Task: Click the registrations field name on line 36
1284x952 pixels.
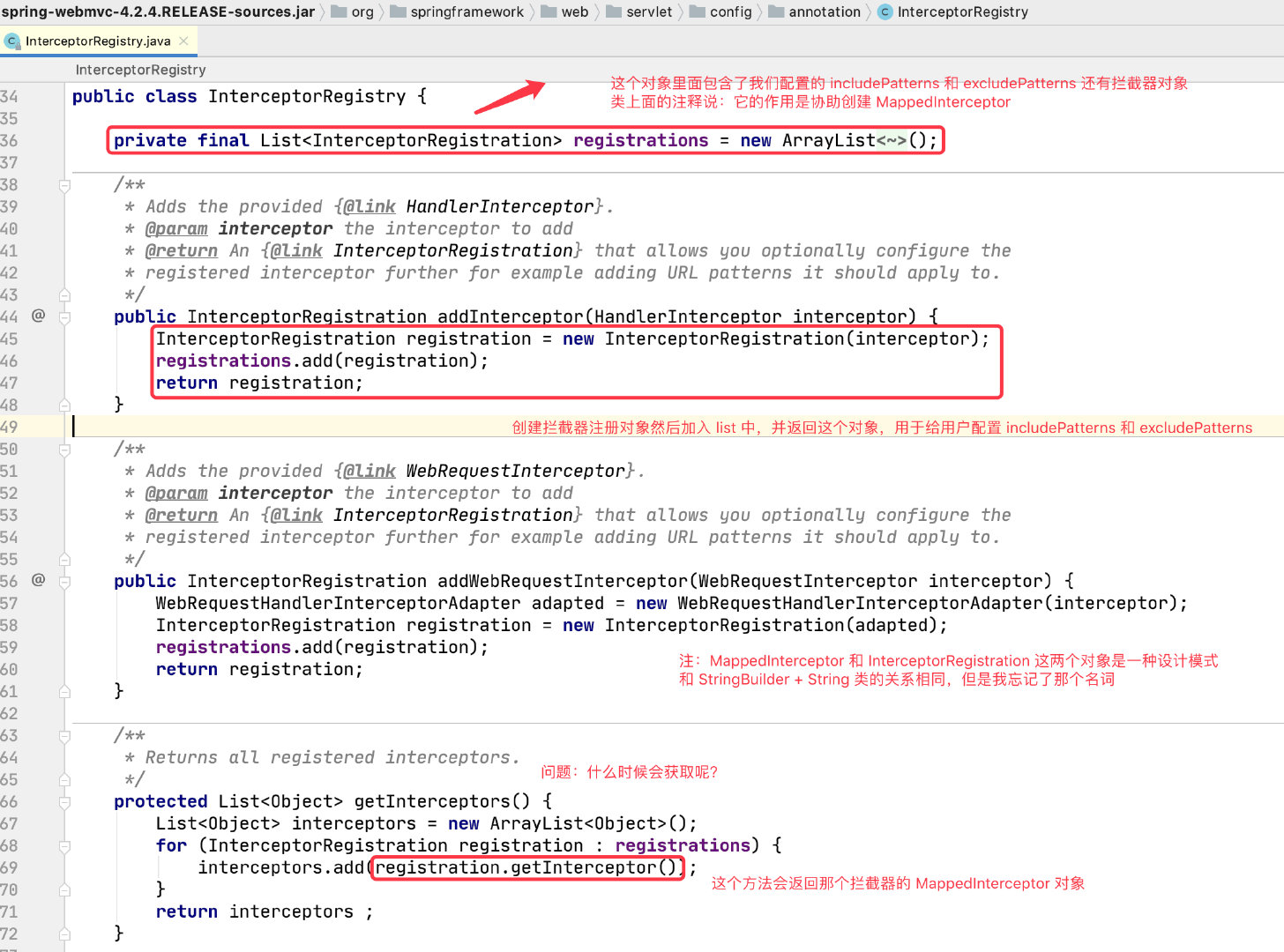Action: pyautogui.click(x=640, y=140)
